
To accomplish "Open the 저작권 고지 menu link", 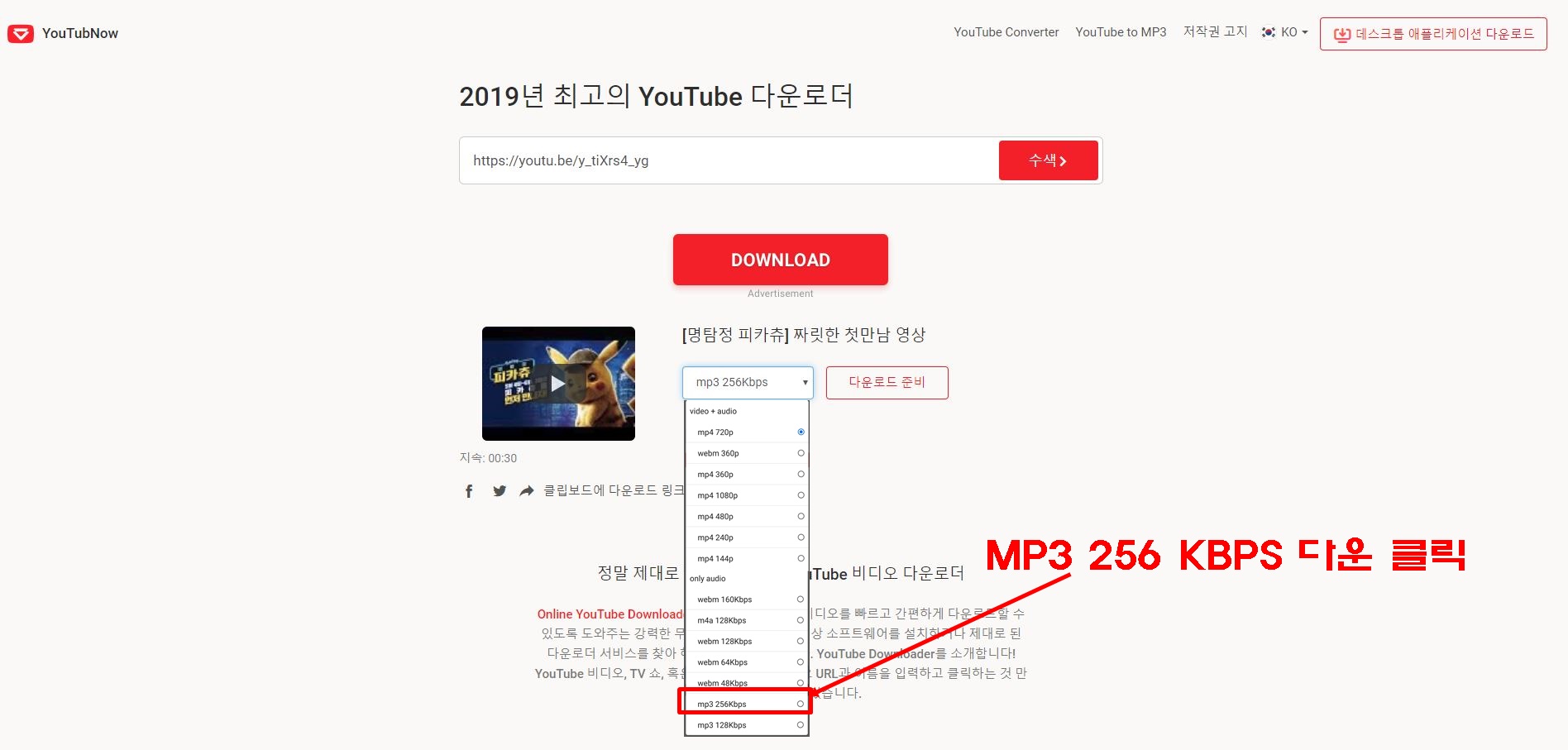I will (x=1215, y=31).
